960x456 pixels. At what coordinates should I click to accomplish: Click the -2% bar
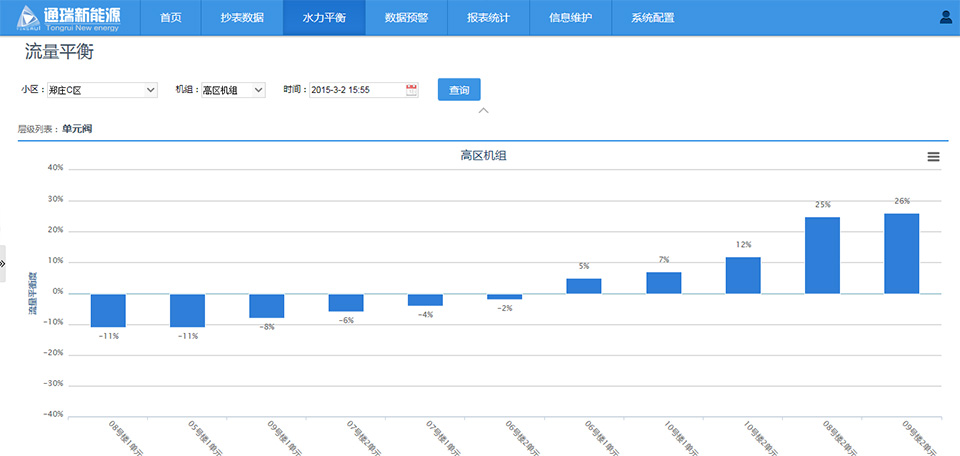click(x=504, y=297)
